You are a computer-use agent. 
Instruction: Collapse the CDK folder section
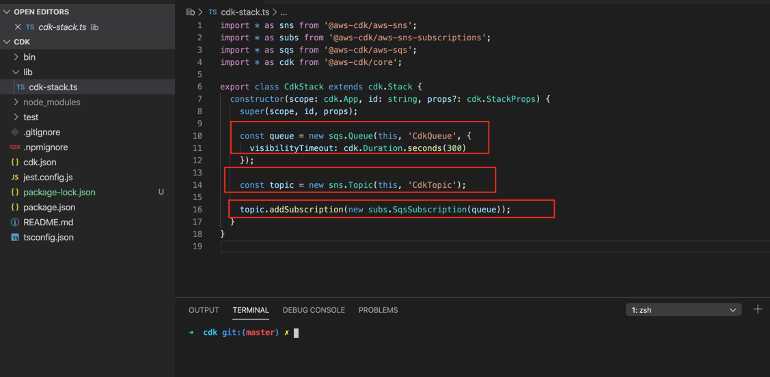point(7,42)
